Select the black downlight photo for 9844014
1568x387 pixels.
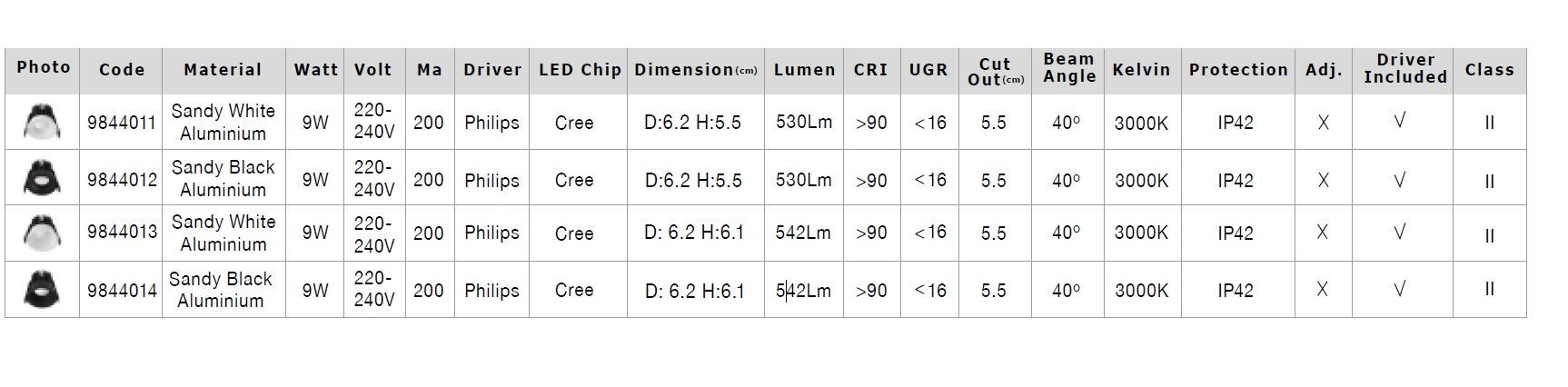(x=42, y=289)
